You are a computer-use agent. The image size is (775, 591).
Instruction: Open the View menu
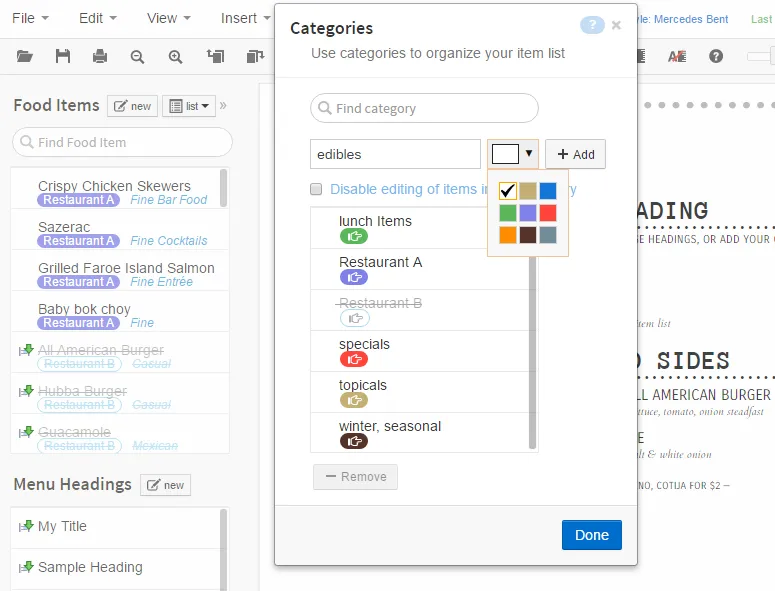(167, 18)
